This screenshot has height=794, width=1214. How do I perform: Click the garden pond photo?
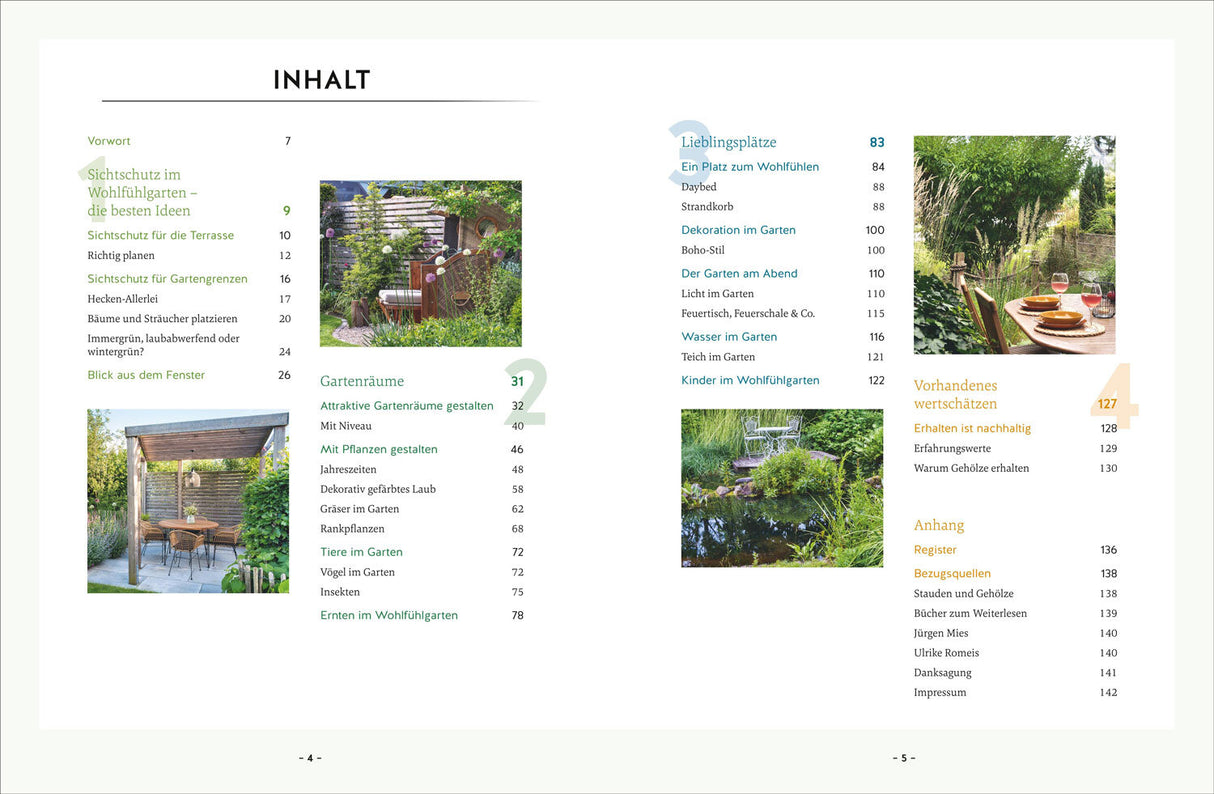[782, 488]
